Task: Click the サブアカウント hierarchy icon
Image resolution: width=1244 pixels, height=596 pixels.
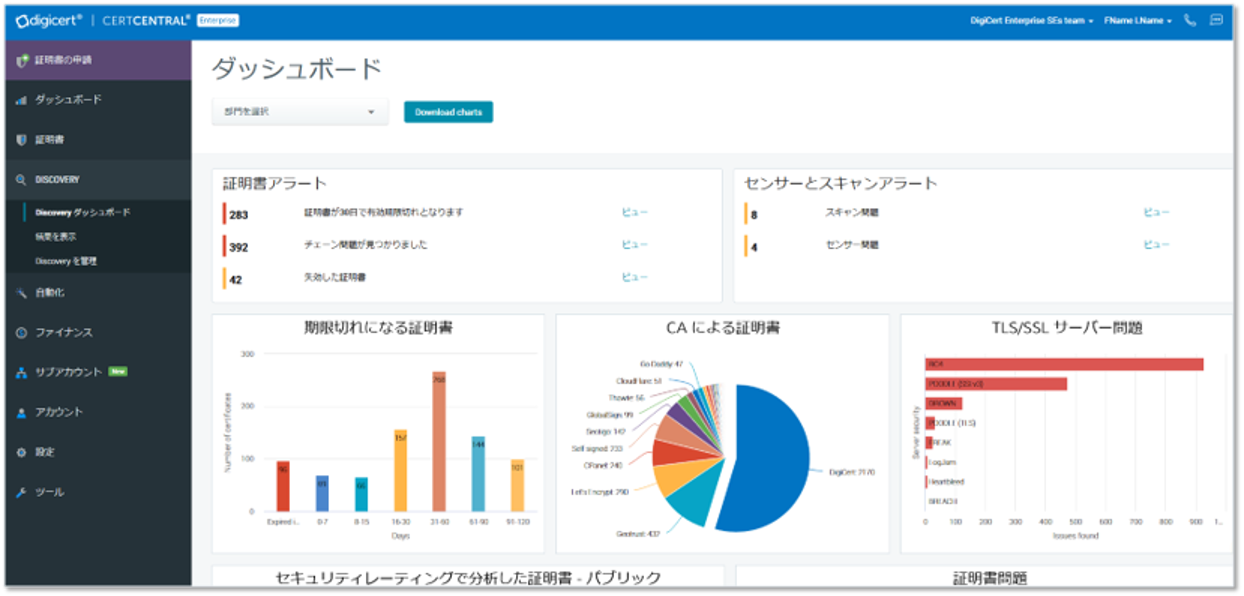Action: pos(22,372)
